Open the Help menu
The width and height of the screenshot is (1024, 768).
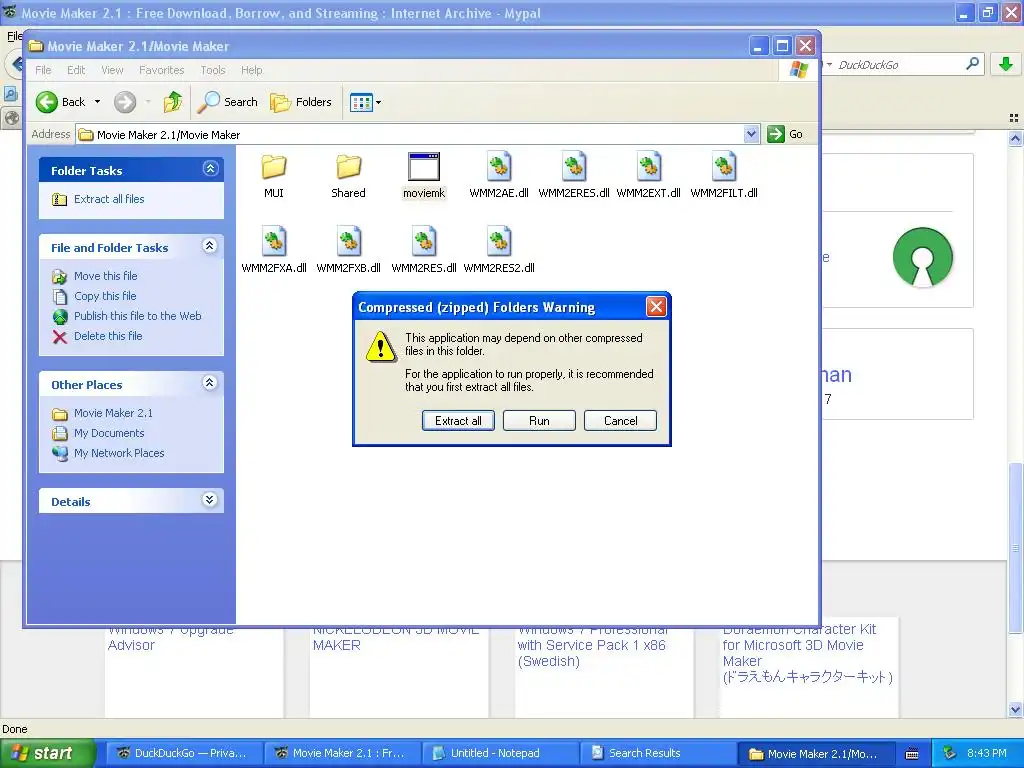click(x=251, y=70)
